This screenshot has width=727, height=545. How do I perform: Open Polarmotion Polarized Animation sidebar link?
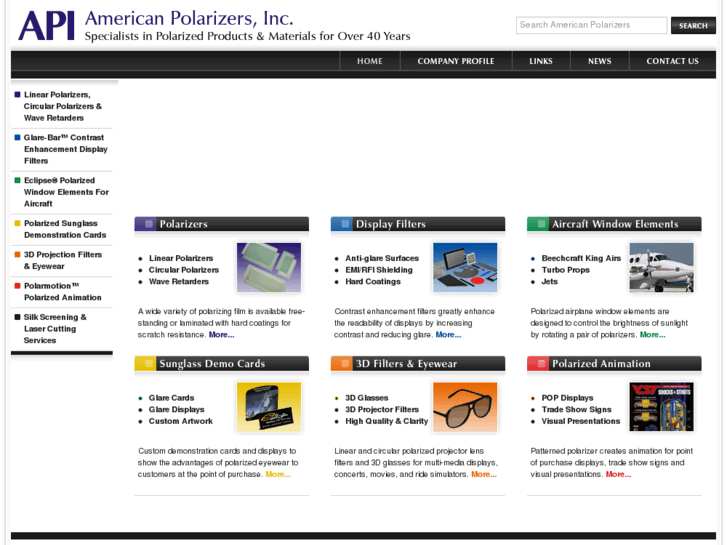click(x=63, y=291)
